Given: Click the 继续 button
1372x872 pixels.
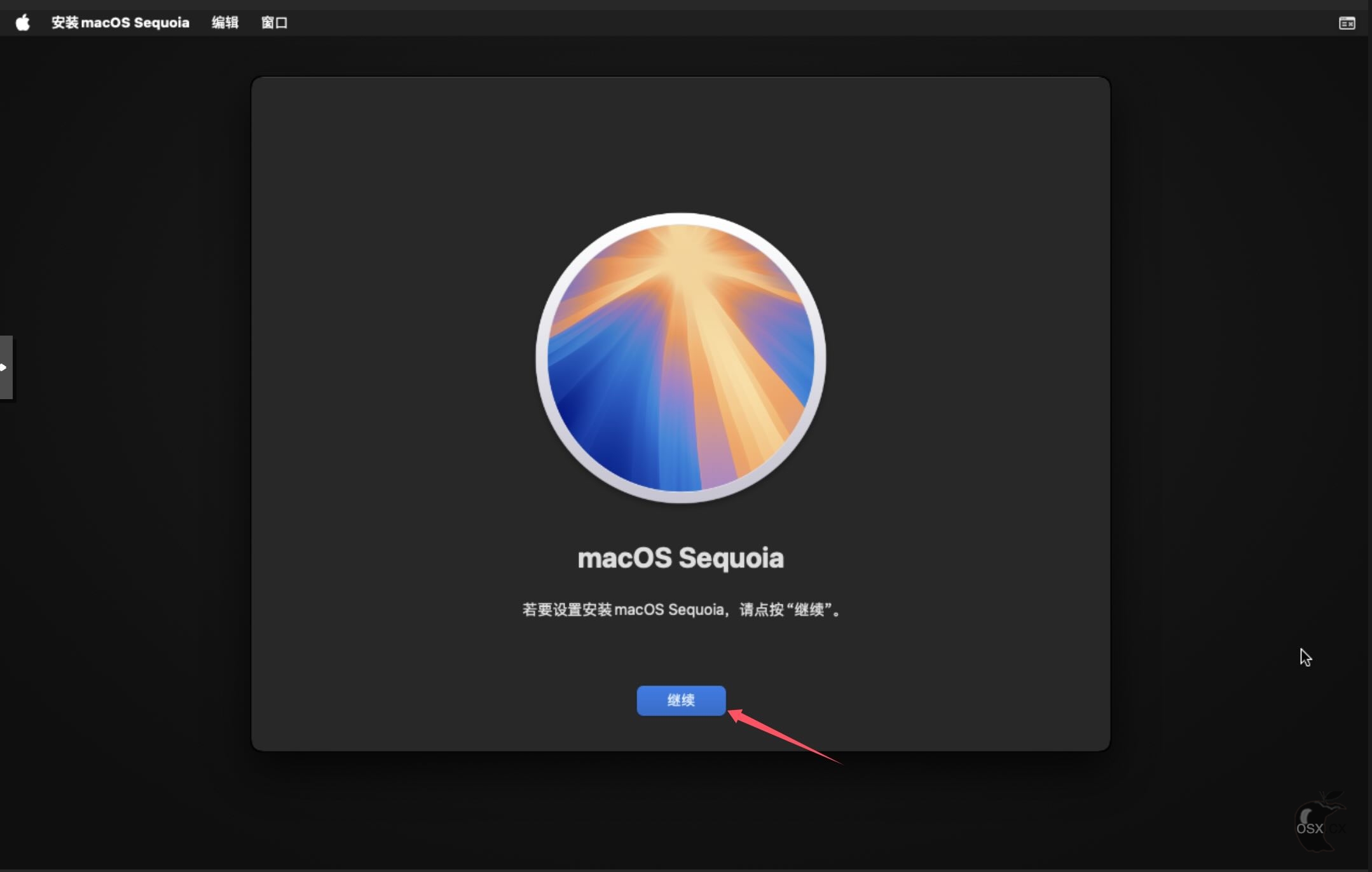Looking at the screenshot, I should point(681,700).
